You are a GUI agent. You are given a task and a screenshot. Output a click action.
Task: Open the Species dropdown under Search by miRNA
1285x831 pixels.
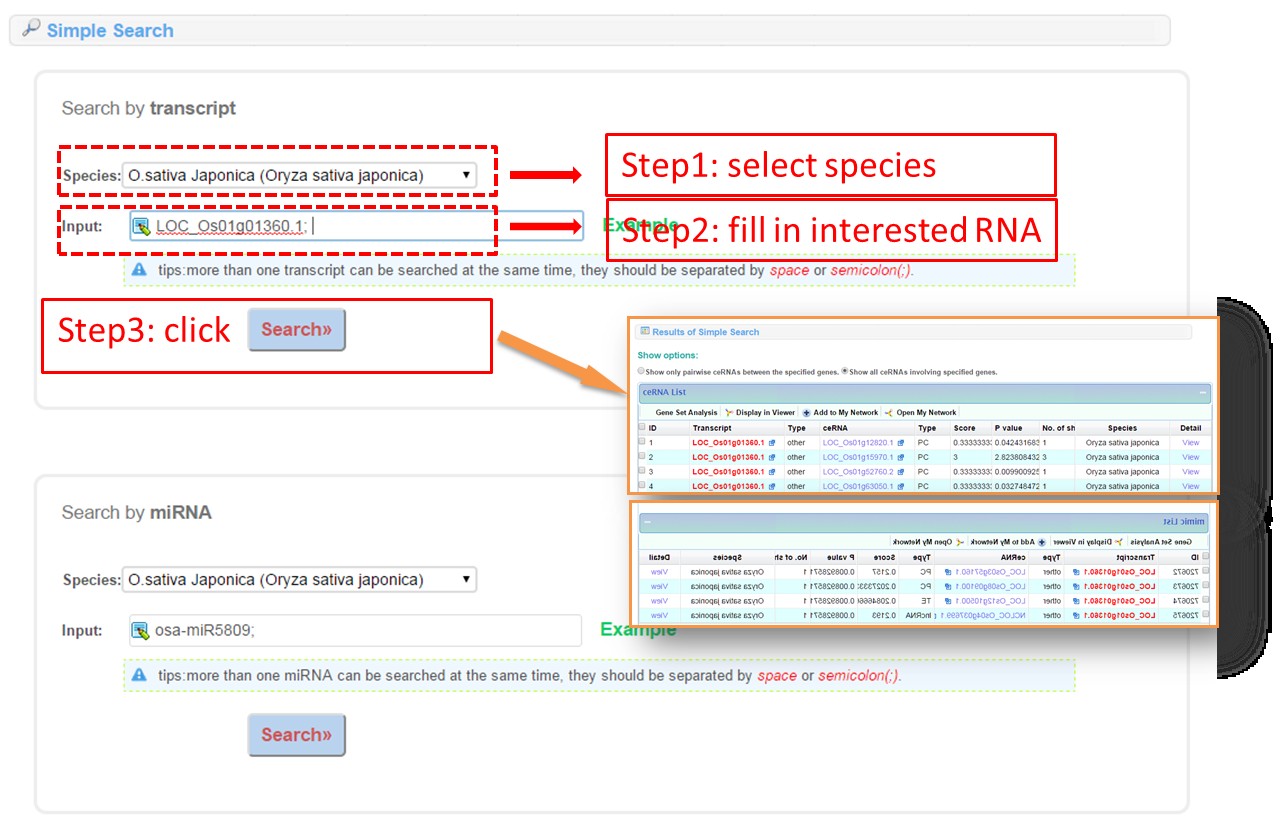(x=299, y=580)
